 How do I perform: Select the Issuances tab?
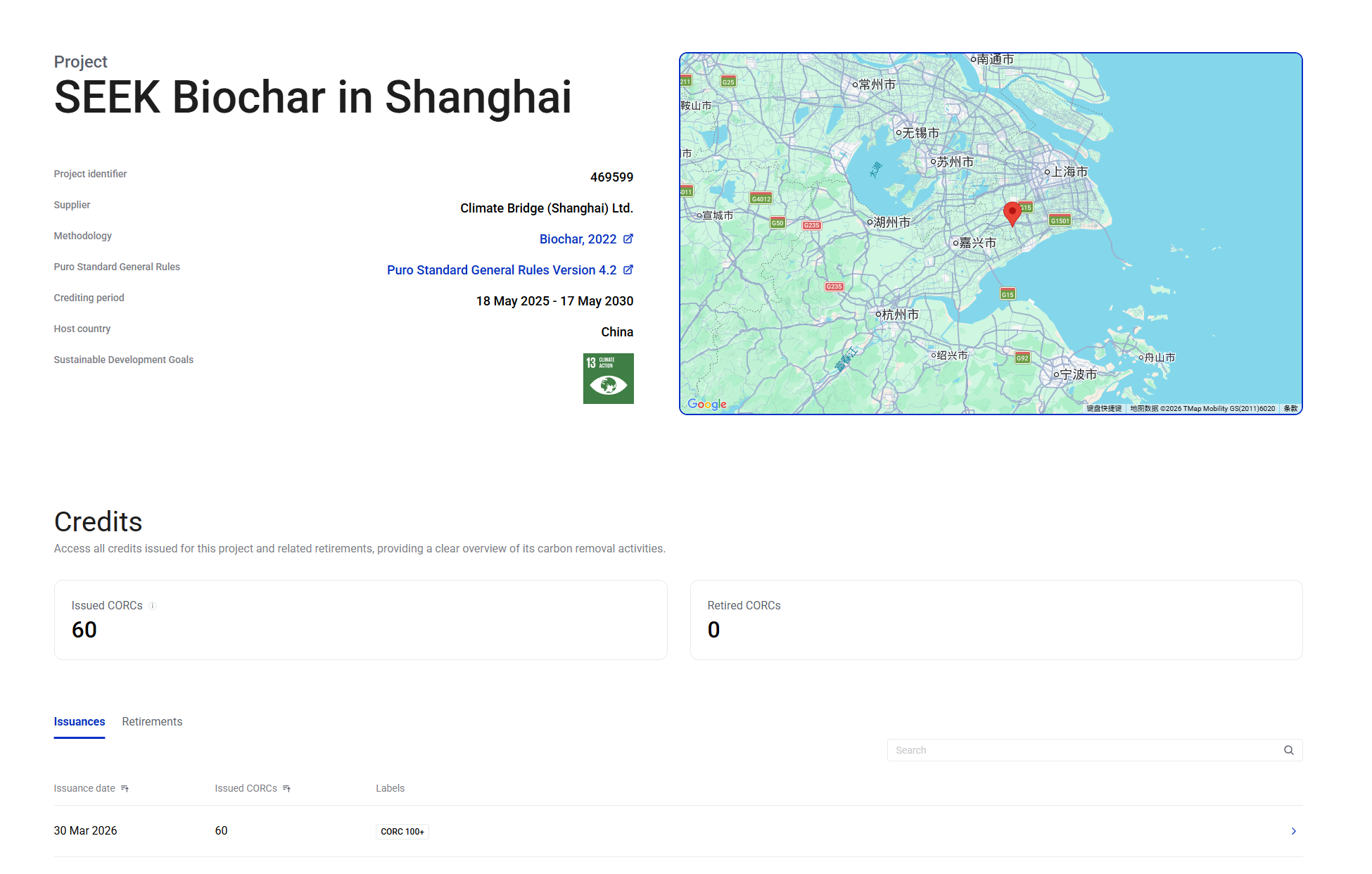80,722
